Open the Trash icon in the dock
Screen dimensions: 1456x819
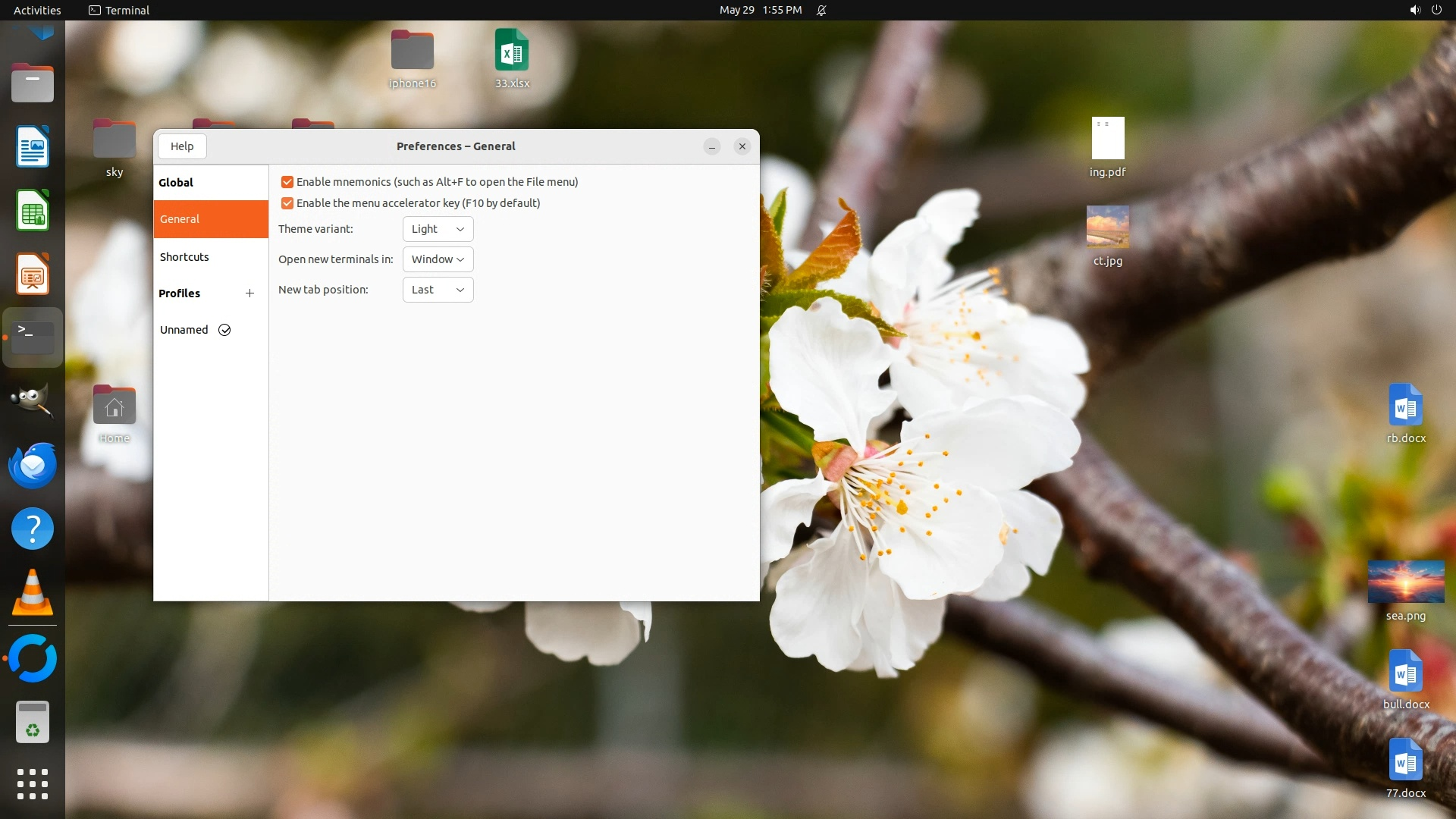[33, 721]
